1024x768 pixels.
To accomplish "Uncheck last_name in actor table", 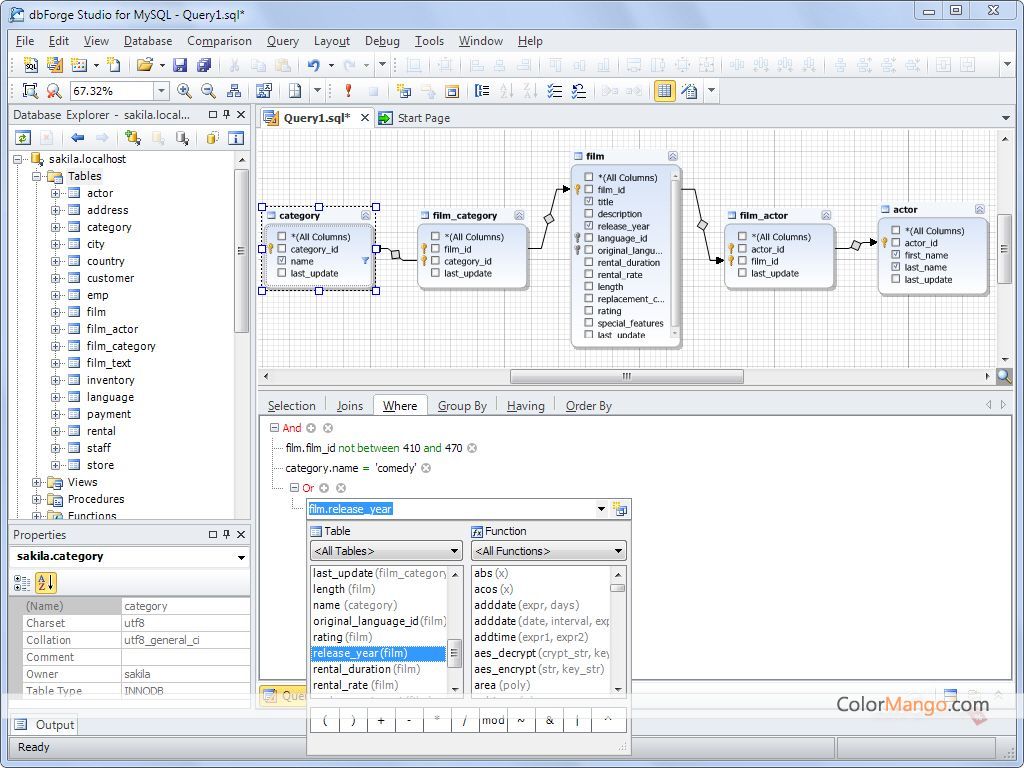I will click(x=895, y=266).
